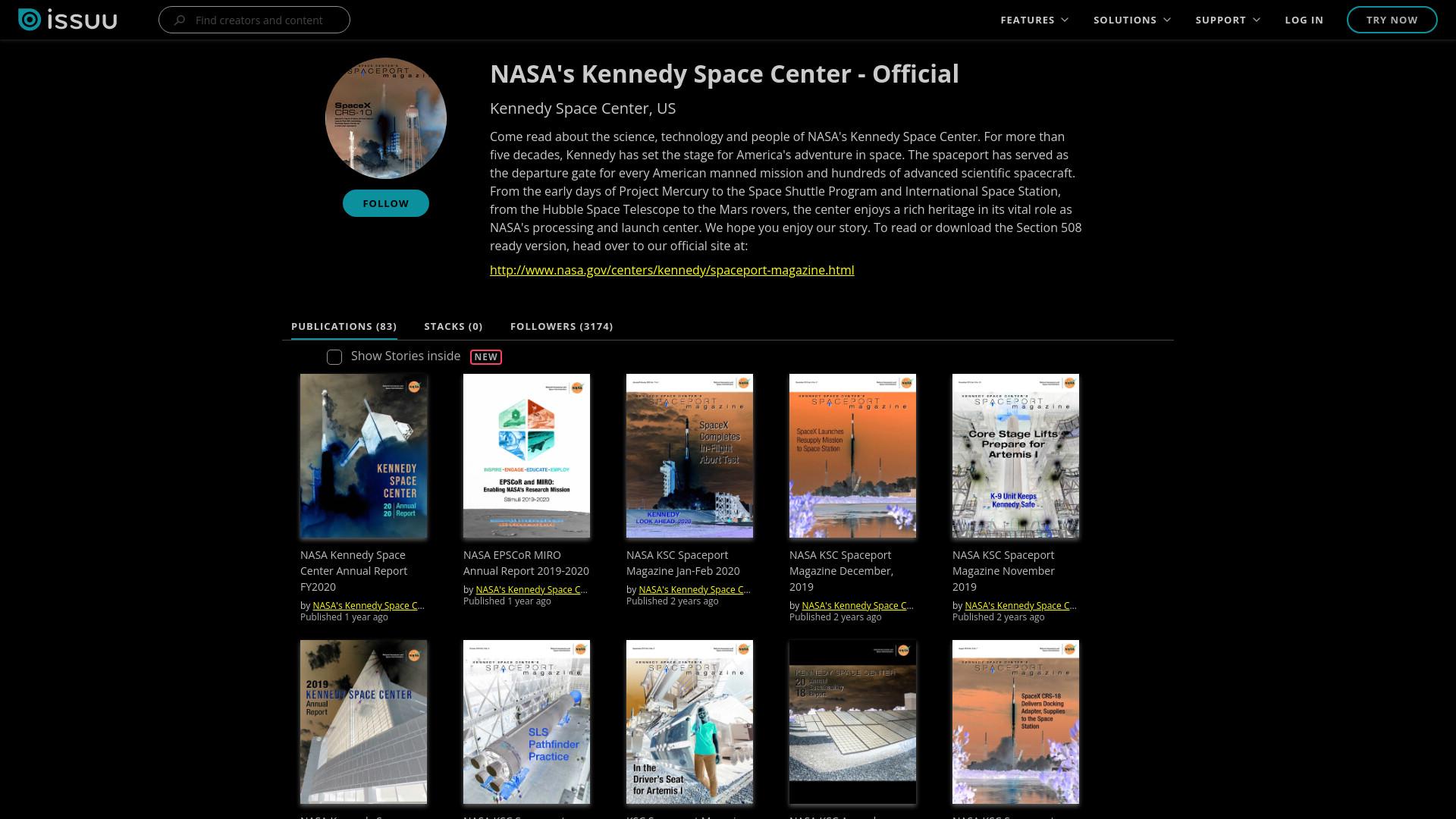
Task: Click title Spaceport Magazine Jan-Feb 2020
Action: point(683,563)
